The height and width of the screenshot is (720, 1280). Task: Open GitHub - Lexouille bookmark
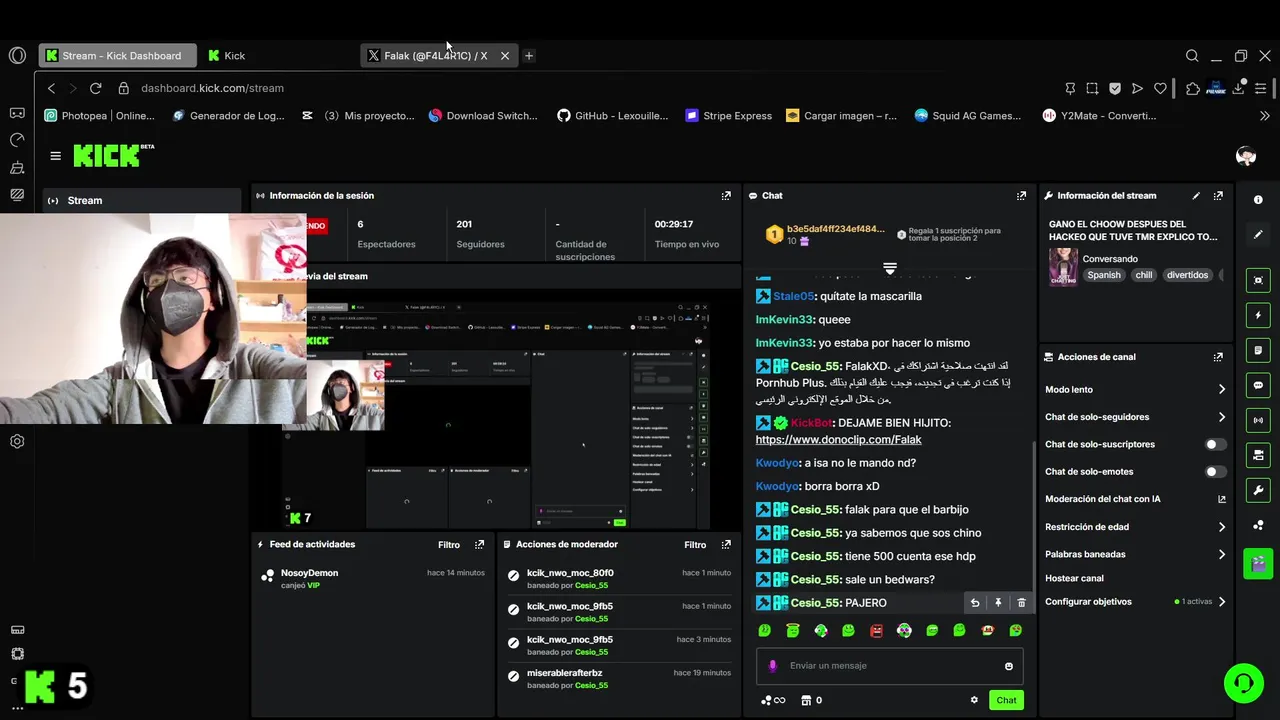pyautogui.click(x=612, y=116)
